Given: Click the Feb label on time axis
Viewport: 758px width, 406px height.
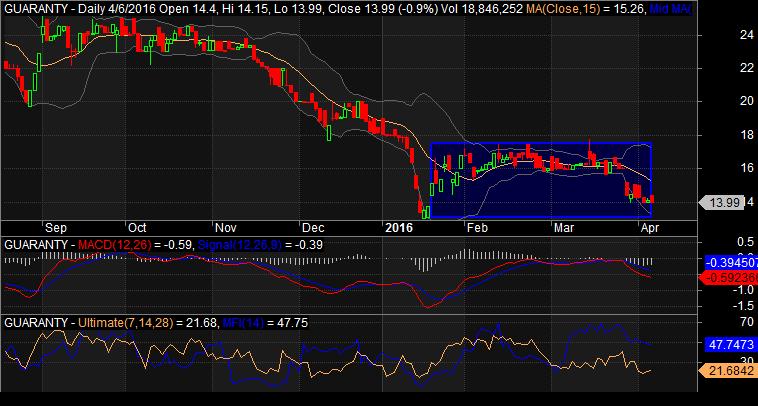Looking at the screenshot, I should click(477, 228).
